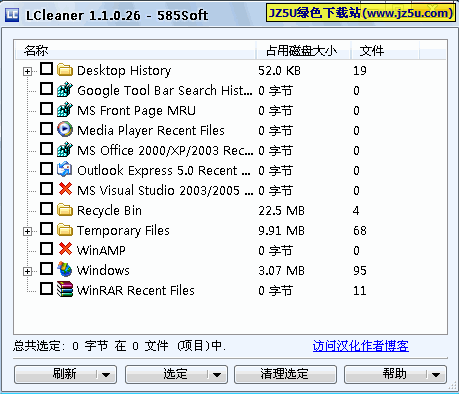Check the Temporary Files checkbox
Screen dimensions: 459x394
46,229
